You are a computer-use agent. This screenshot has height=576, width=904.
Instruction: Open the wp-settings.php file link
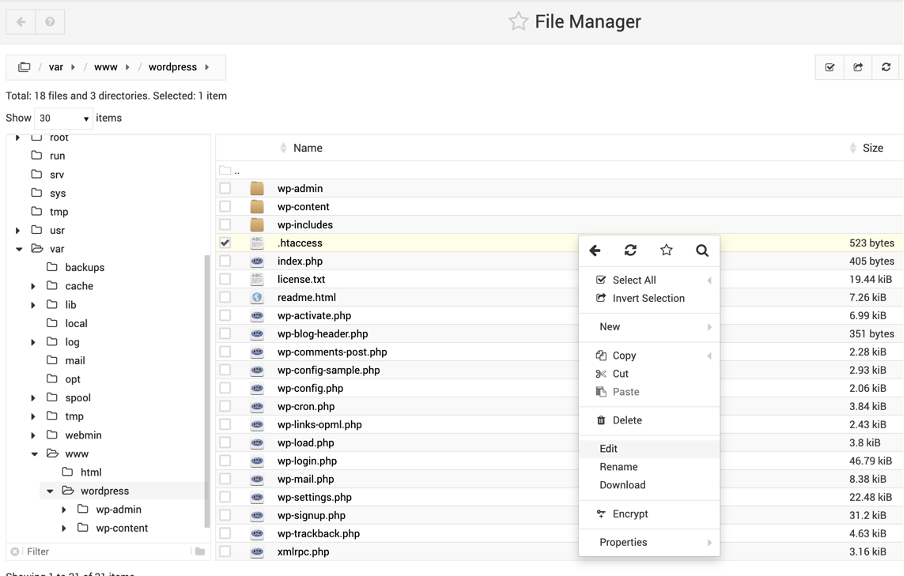pyautogui.click(x=314, y=497)
